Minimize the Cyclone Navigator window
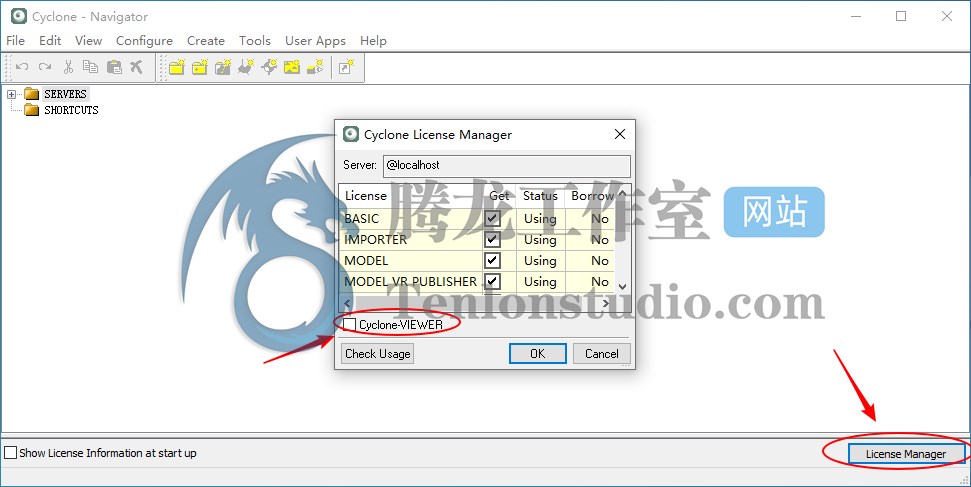 click(x=856, y=17)
